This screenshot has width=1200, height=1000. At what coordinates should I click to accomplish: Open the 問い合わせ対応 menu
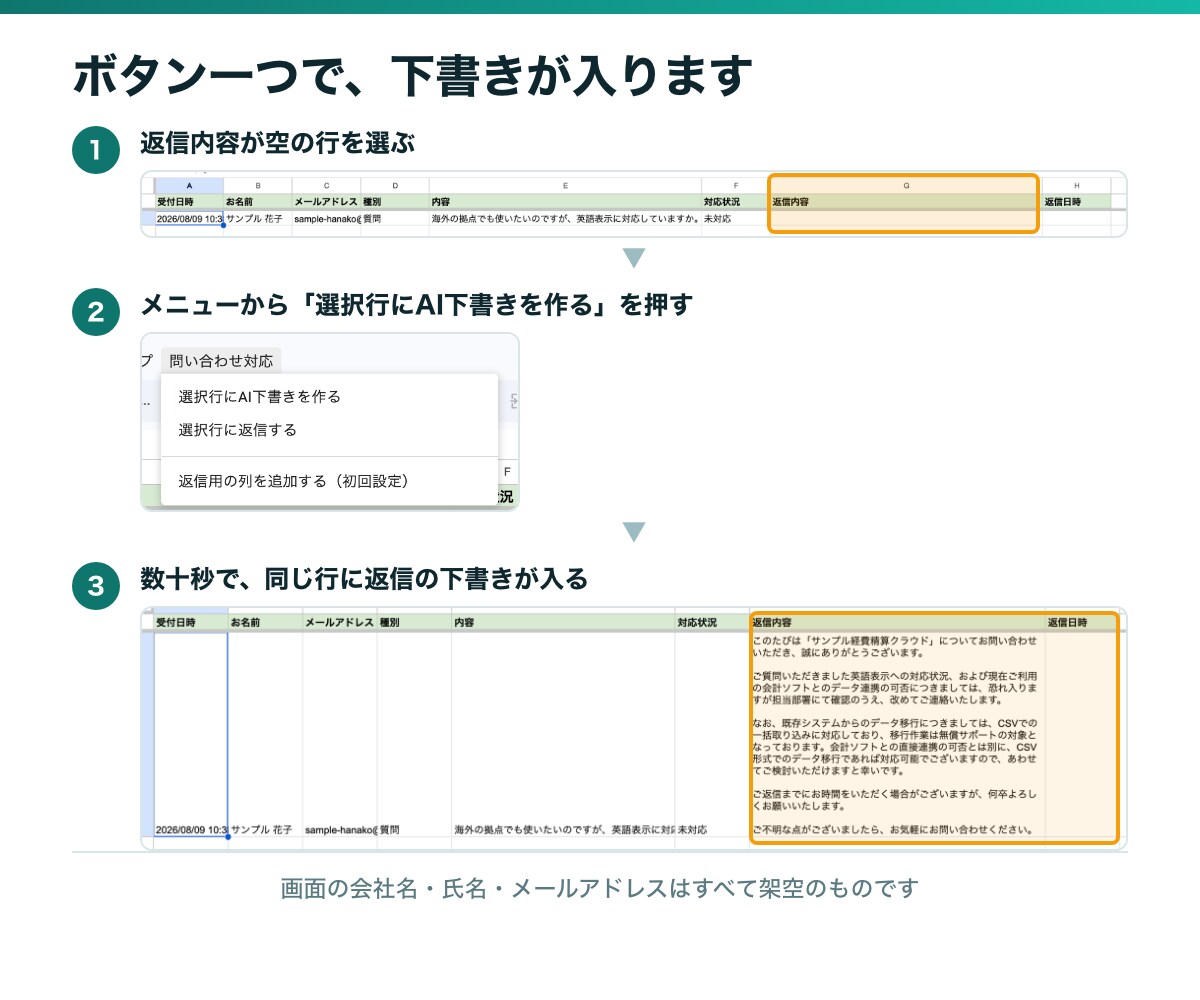point(221,361)
